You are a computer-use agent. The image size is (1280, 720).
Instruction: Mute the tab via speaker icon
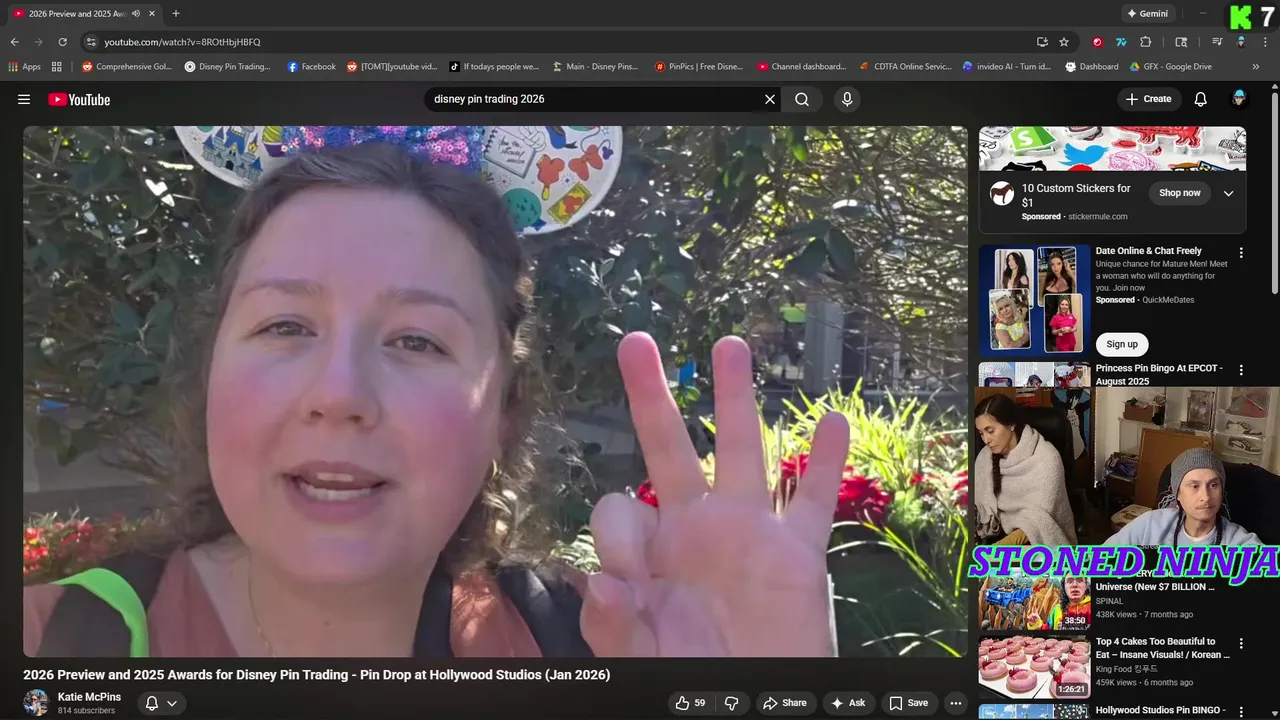(136, 14)
